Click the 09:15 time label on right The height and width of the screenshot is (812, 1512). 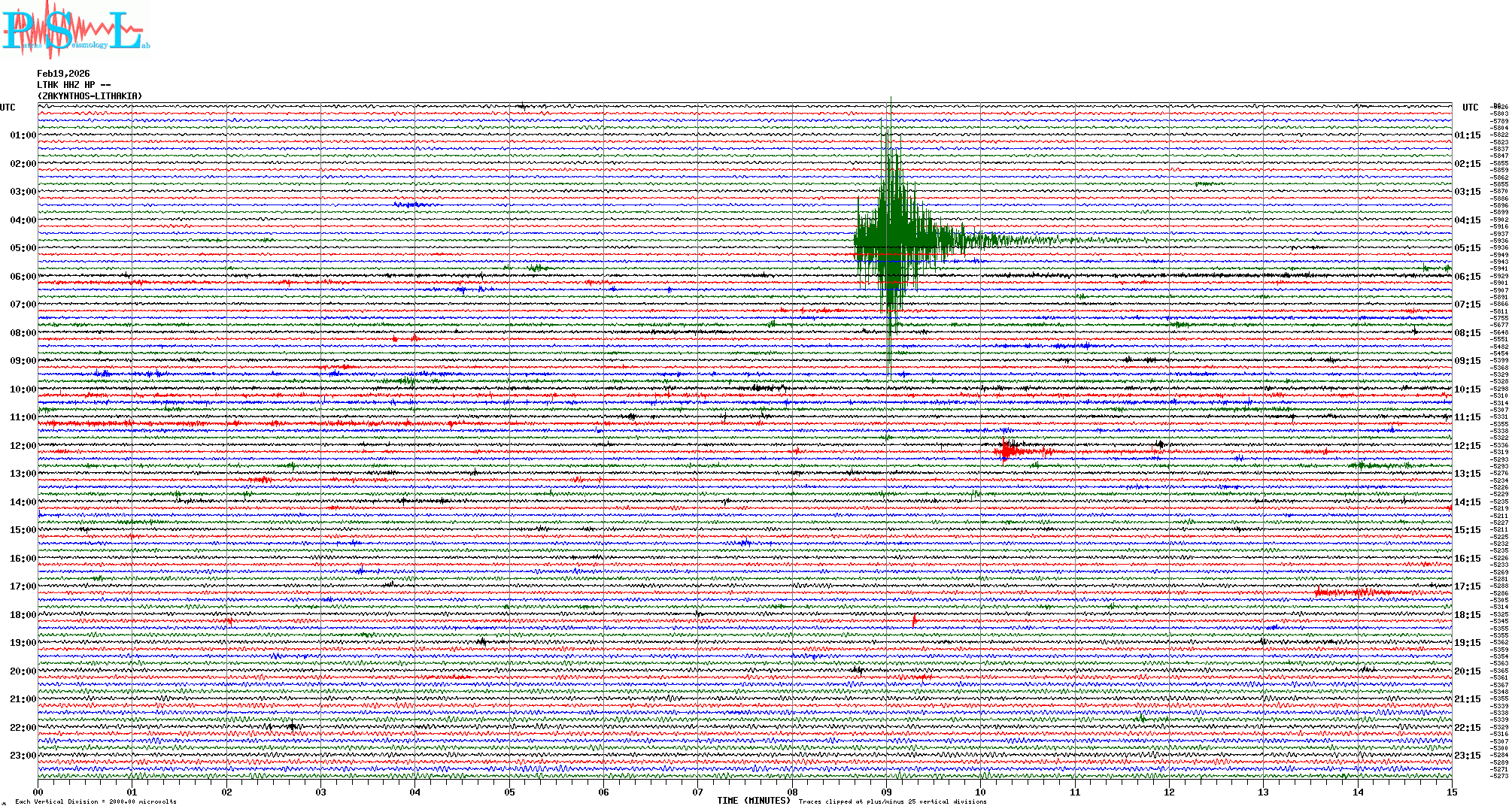point(1467,361)
